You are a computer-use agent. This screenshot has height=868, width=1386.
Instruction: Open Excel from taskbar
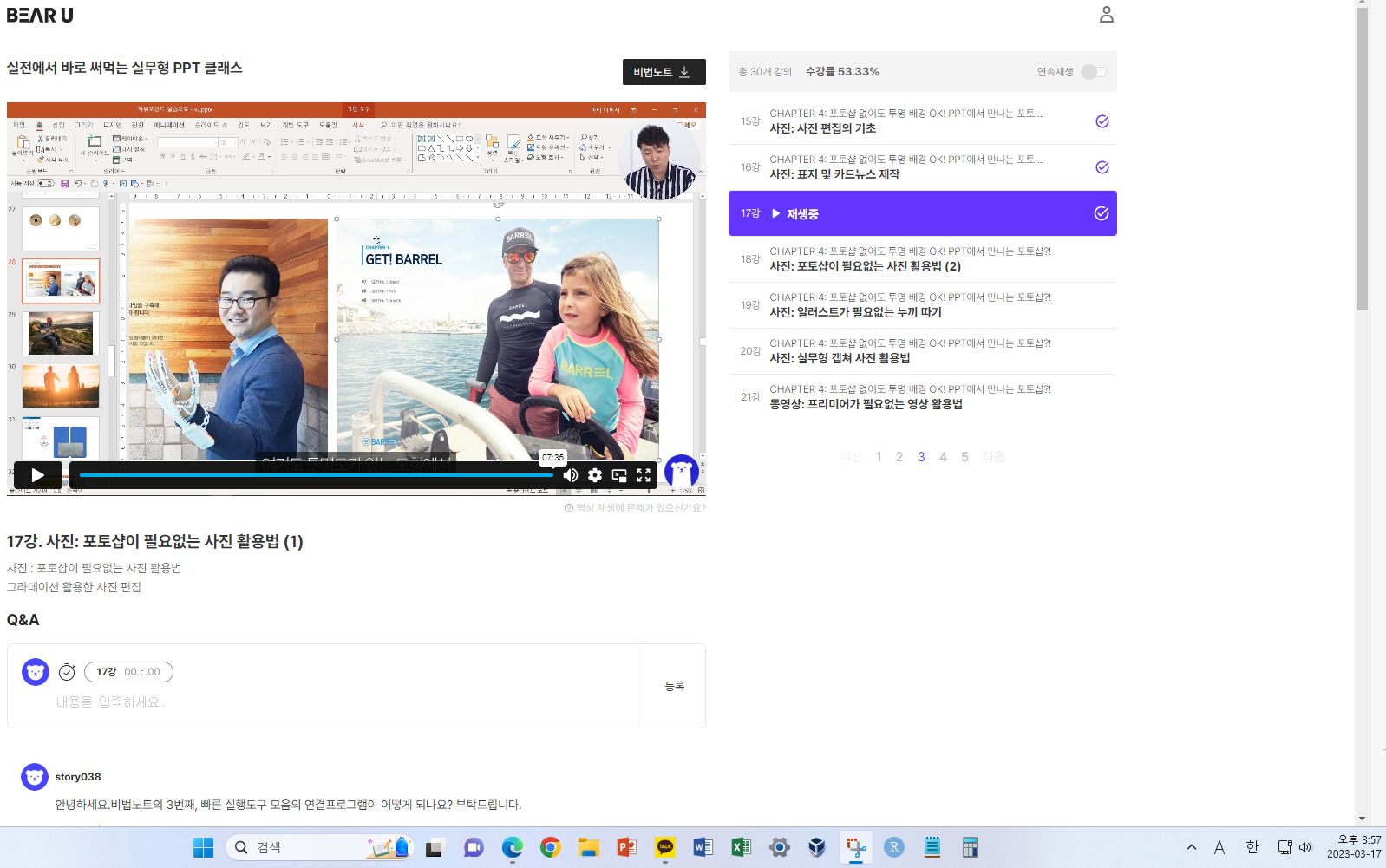742,847
